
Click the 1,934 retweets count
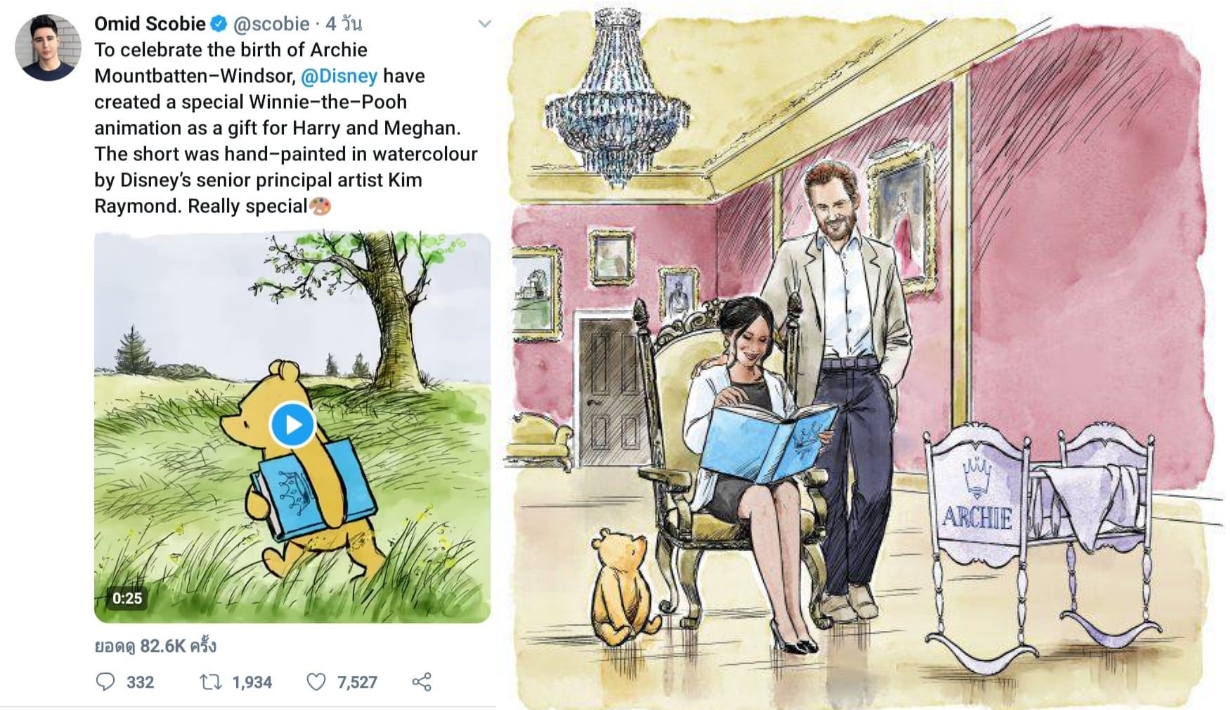[x=252, y=682]
